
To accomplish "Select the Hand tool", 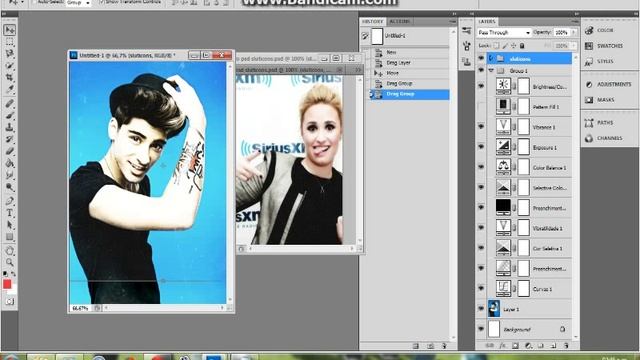I will [9, 250].
